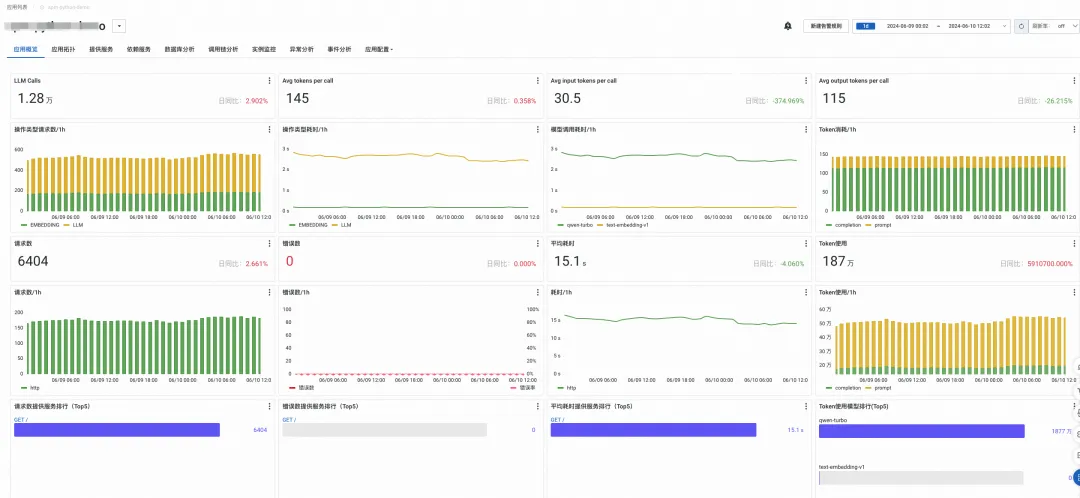
Task: Toggle the qwen-turbo legend series
Action: coord(574,225)
